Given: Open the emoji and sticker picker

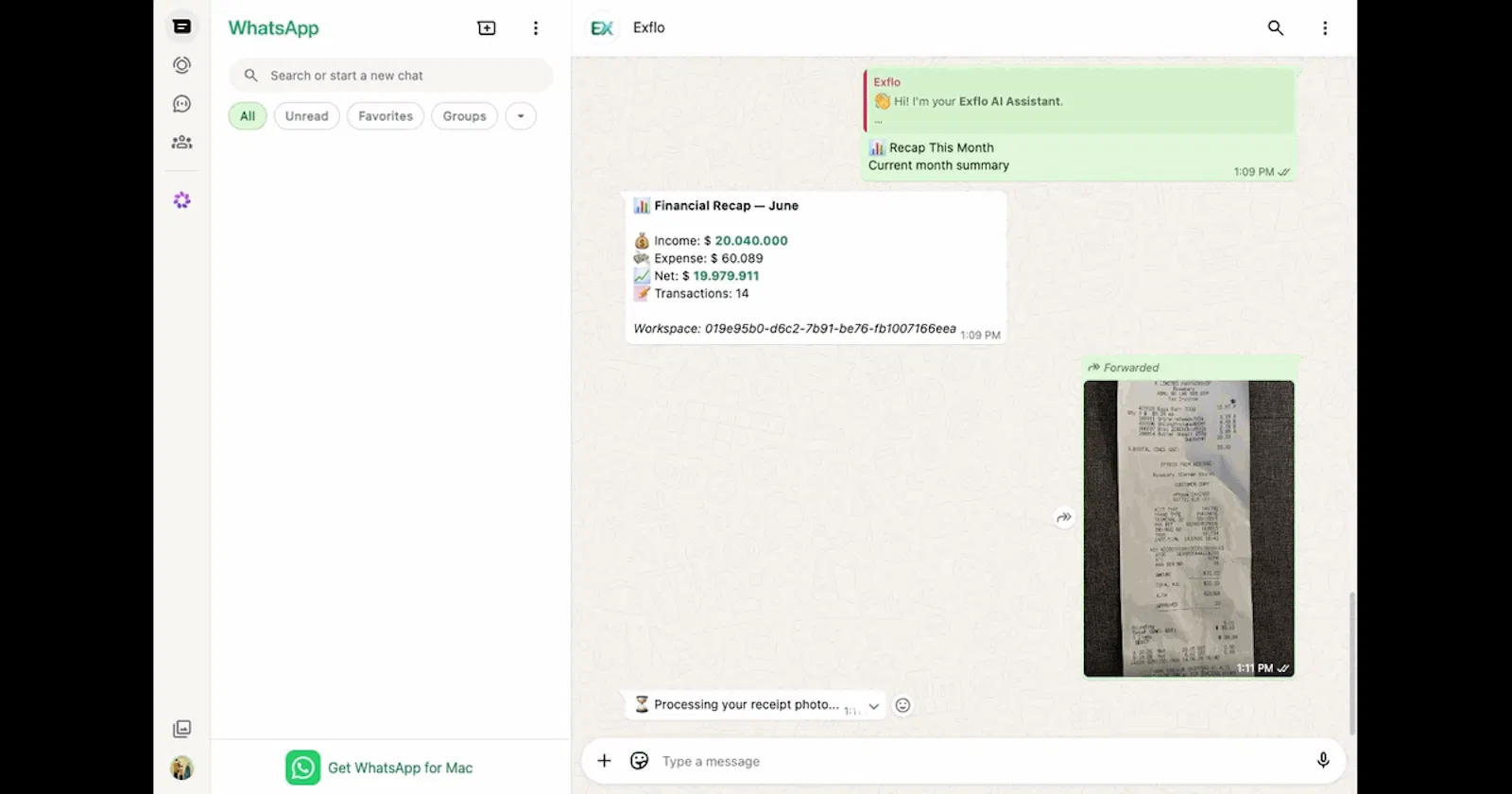Looking at the screenshot, I should tap(640, 761).
